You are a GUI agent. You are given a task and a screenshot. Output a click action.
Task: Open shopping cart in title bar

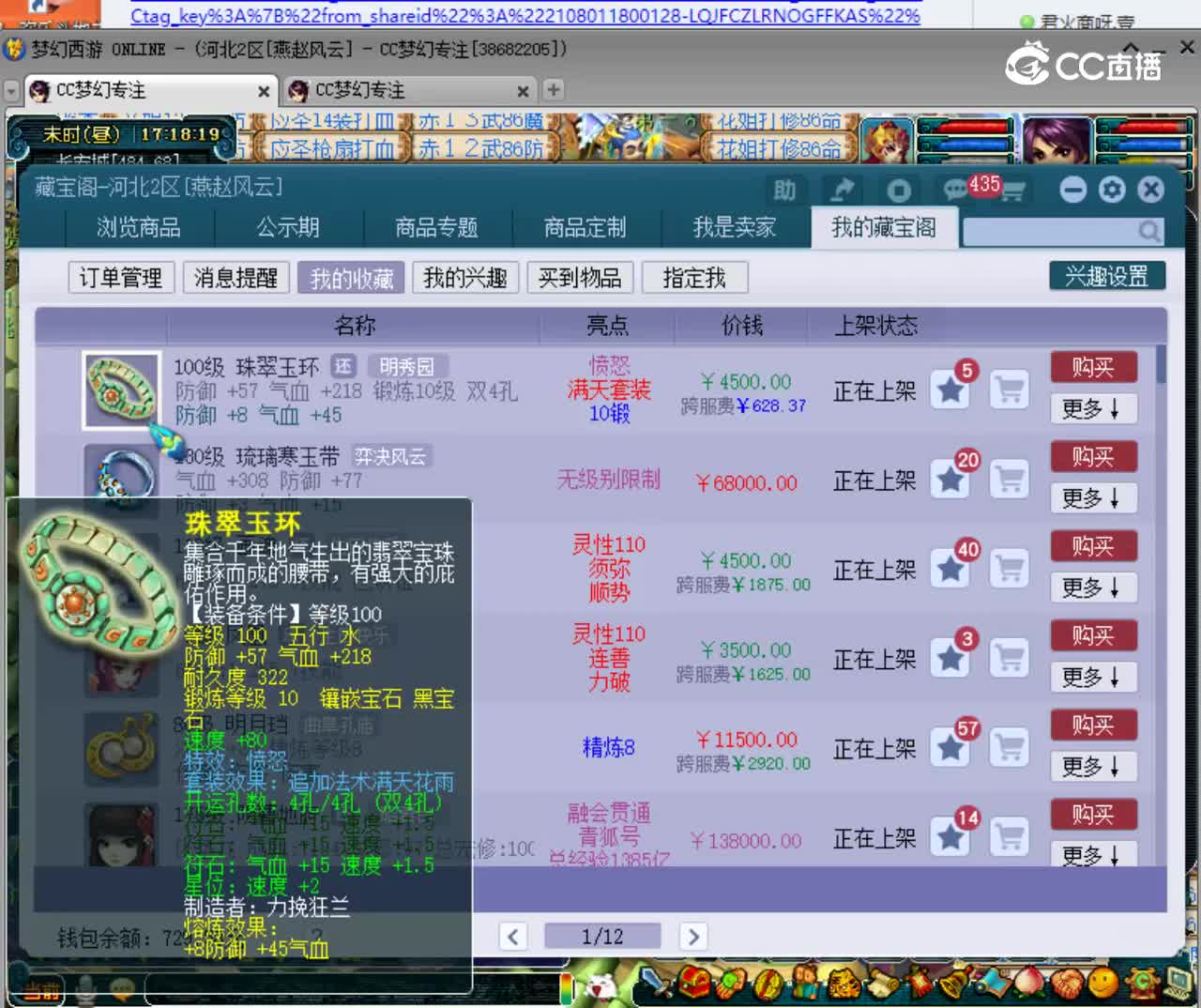(x=1013, y=191)
